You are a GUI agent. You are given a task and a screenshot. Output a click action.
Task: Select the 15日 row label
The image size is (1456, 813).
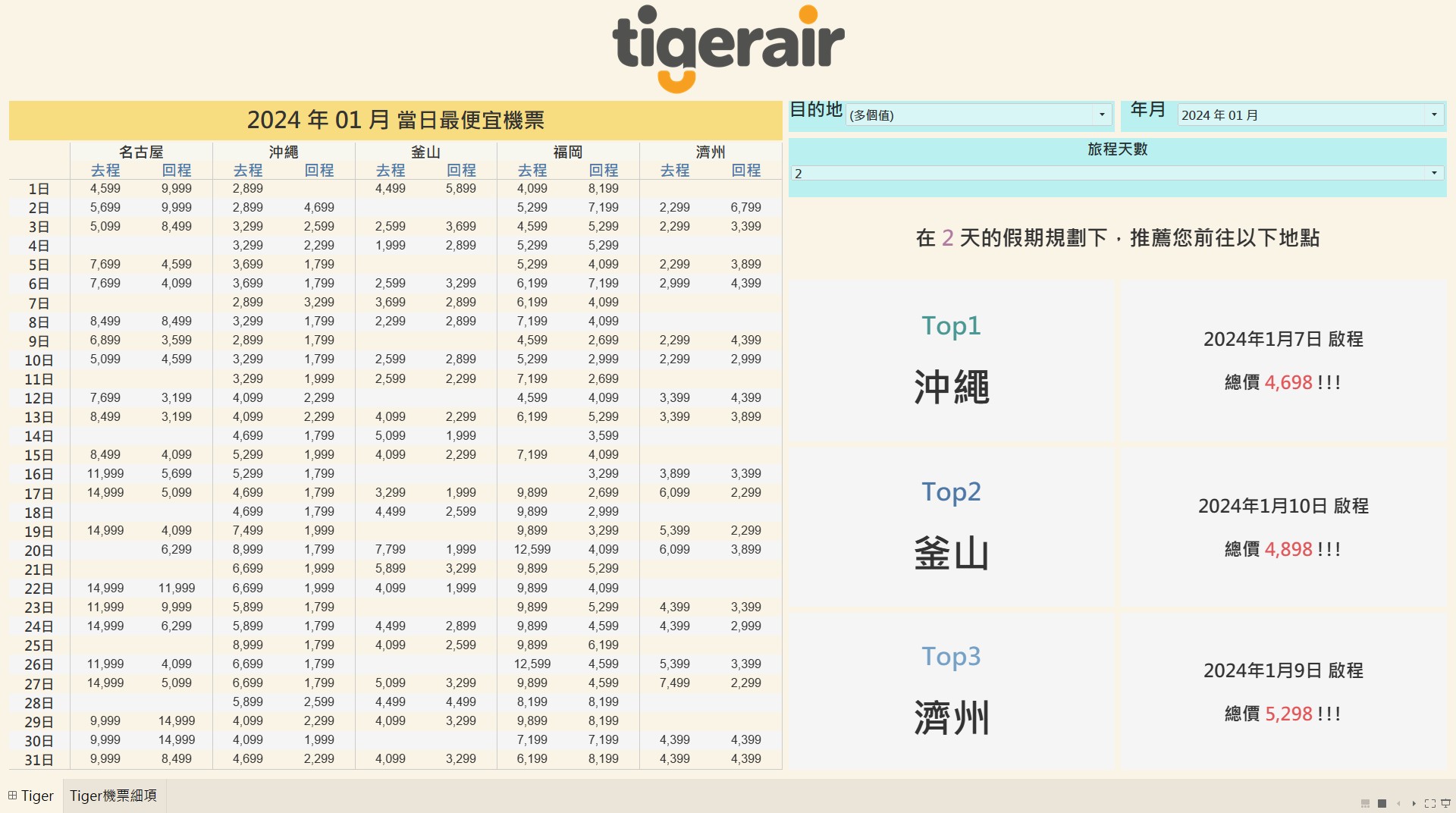(39, 455)
